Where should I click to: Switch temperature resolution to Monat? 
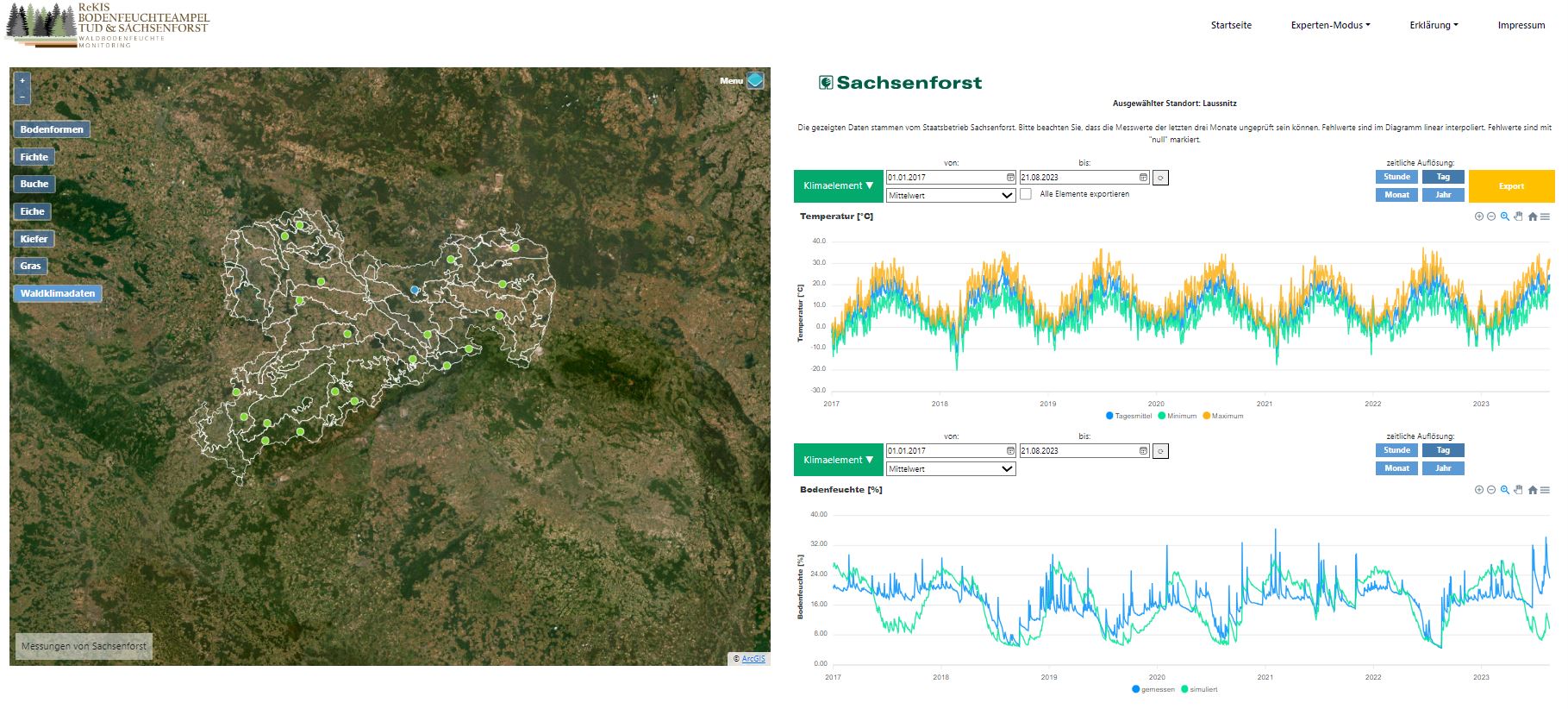(1396, 195)
